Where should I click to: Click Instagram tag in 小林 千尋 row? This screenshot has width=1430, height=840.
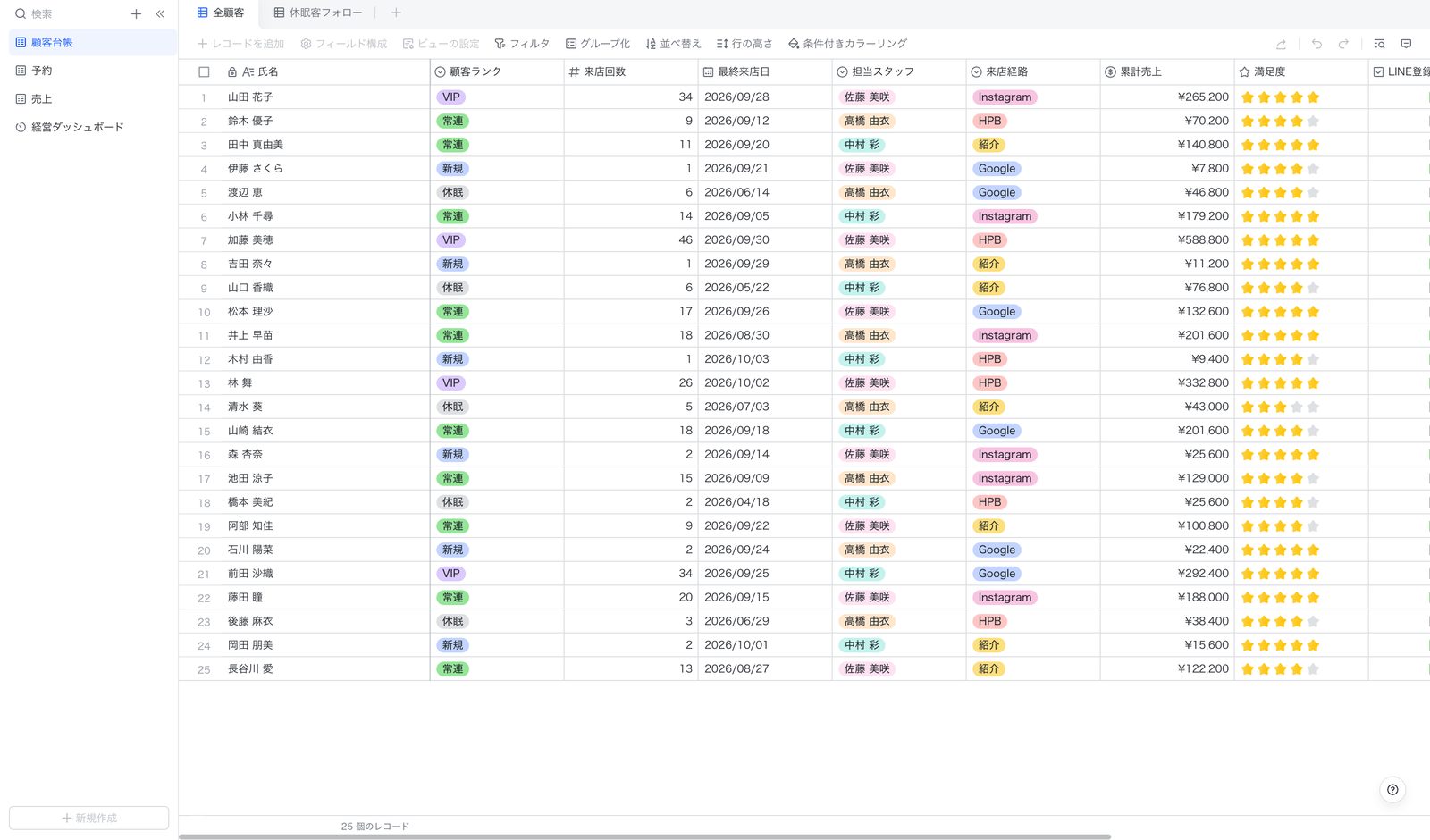pyautogui.click(x=1005, y=216)
